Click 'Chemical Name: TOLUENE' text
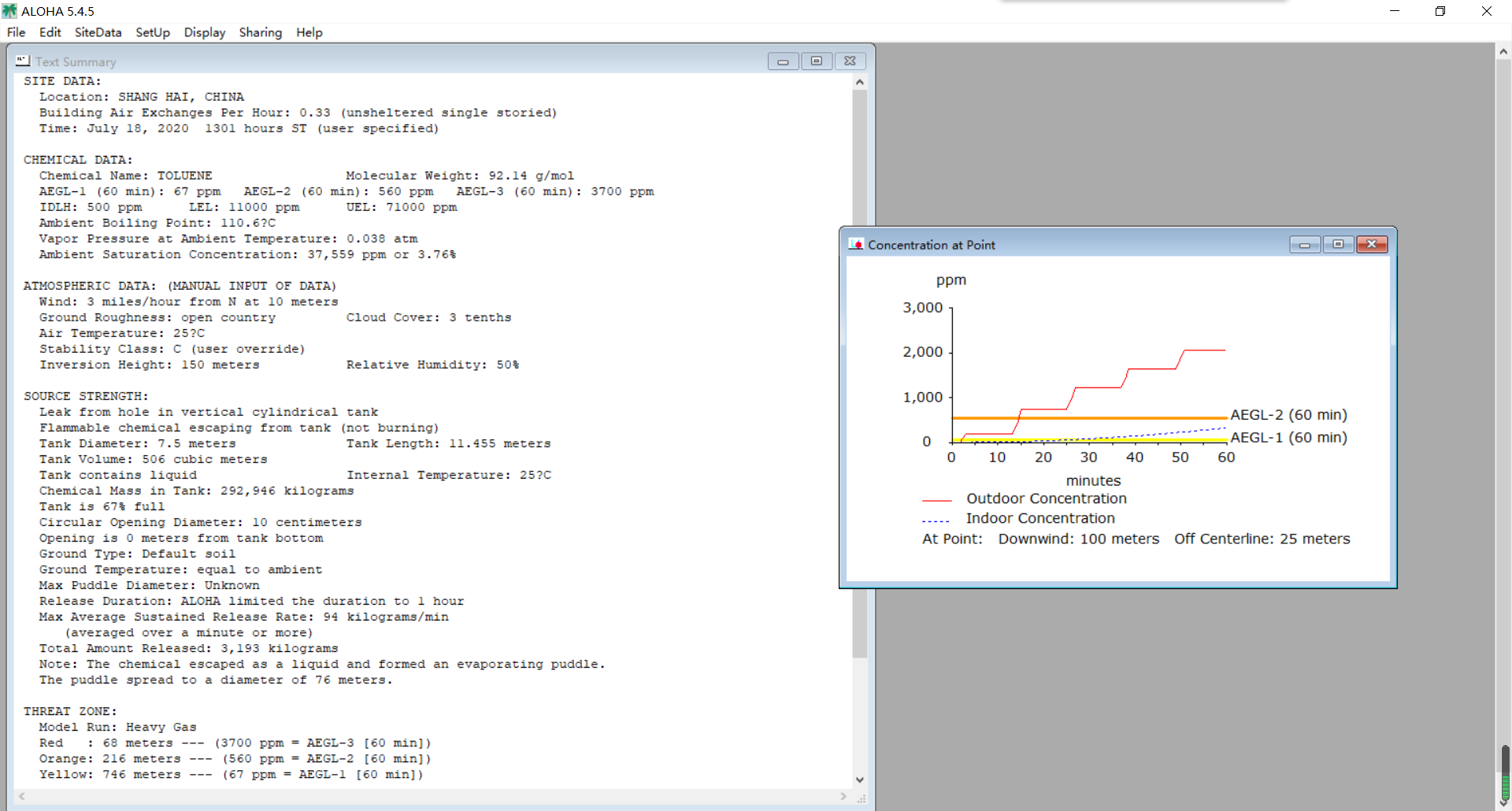This screenshot has height=811, width=1512. 126,176
